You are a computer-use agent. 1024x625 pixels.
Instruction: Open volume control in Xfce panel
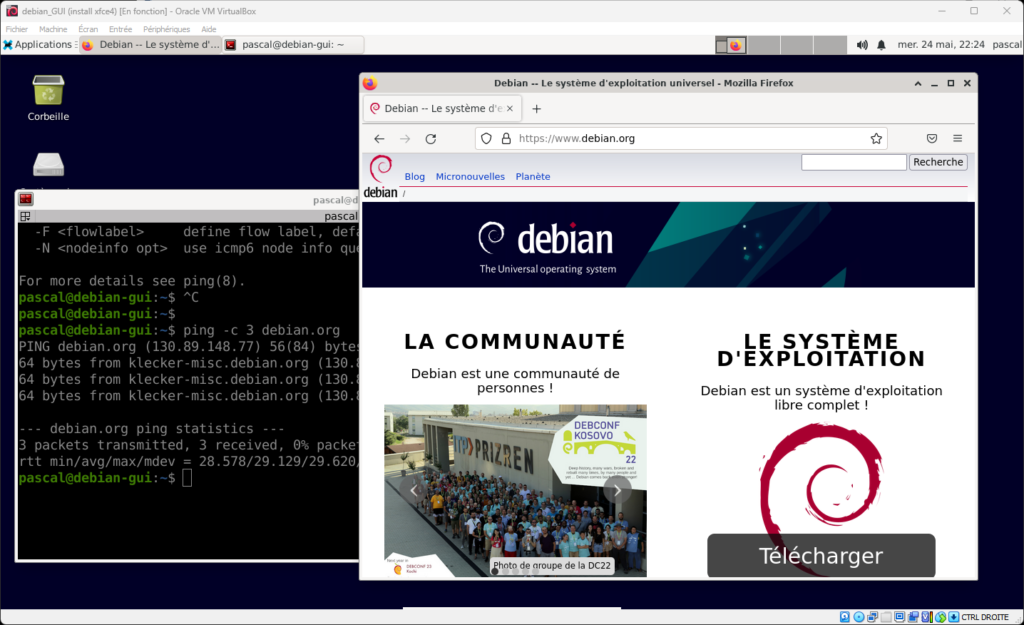coord(862,45)
